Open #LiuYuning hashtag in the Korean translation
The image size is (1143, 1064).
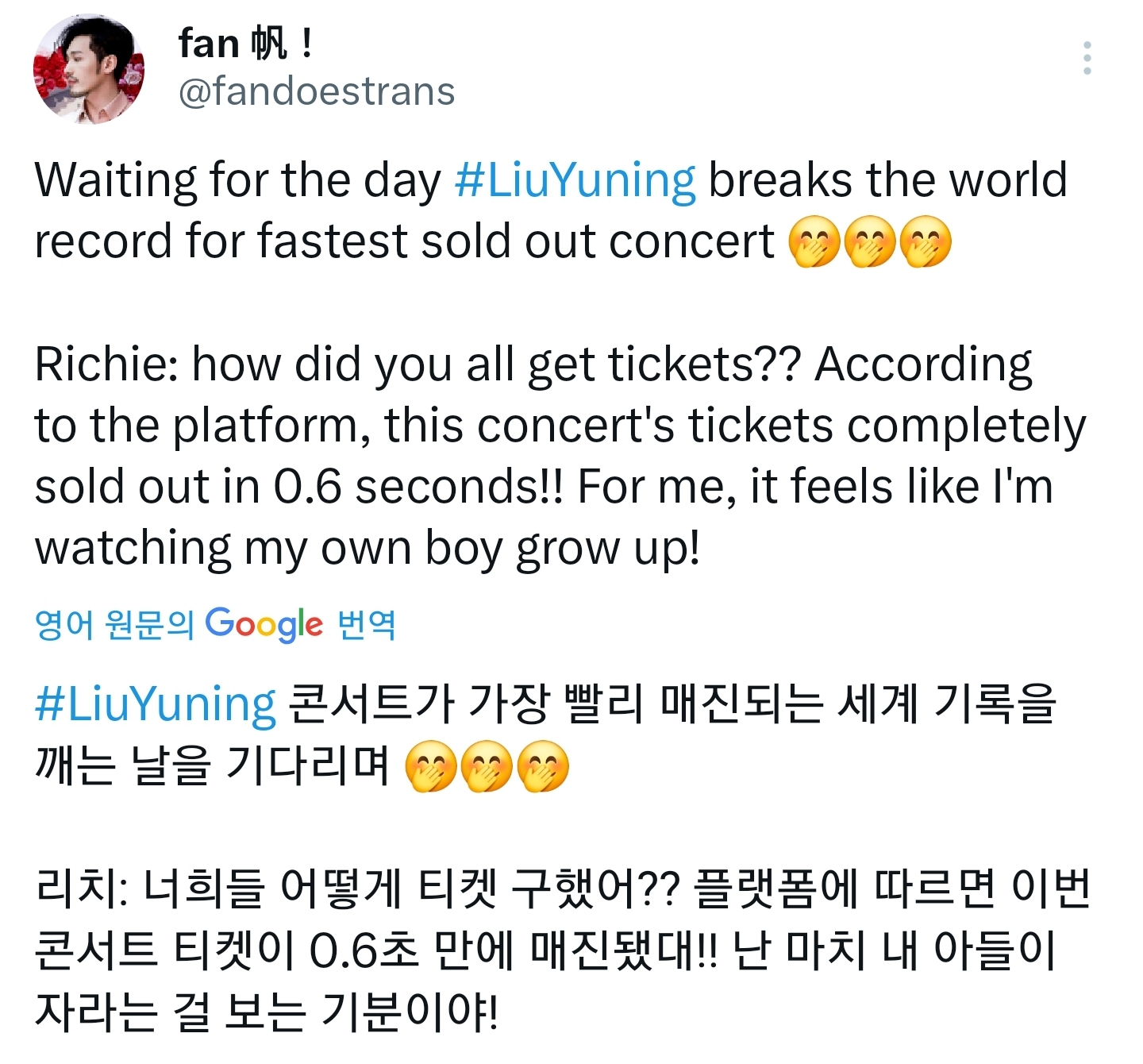(x=156, y=704)
